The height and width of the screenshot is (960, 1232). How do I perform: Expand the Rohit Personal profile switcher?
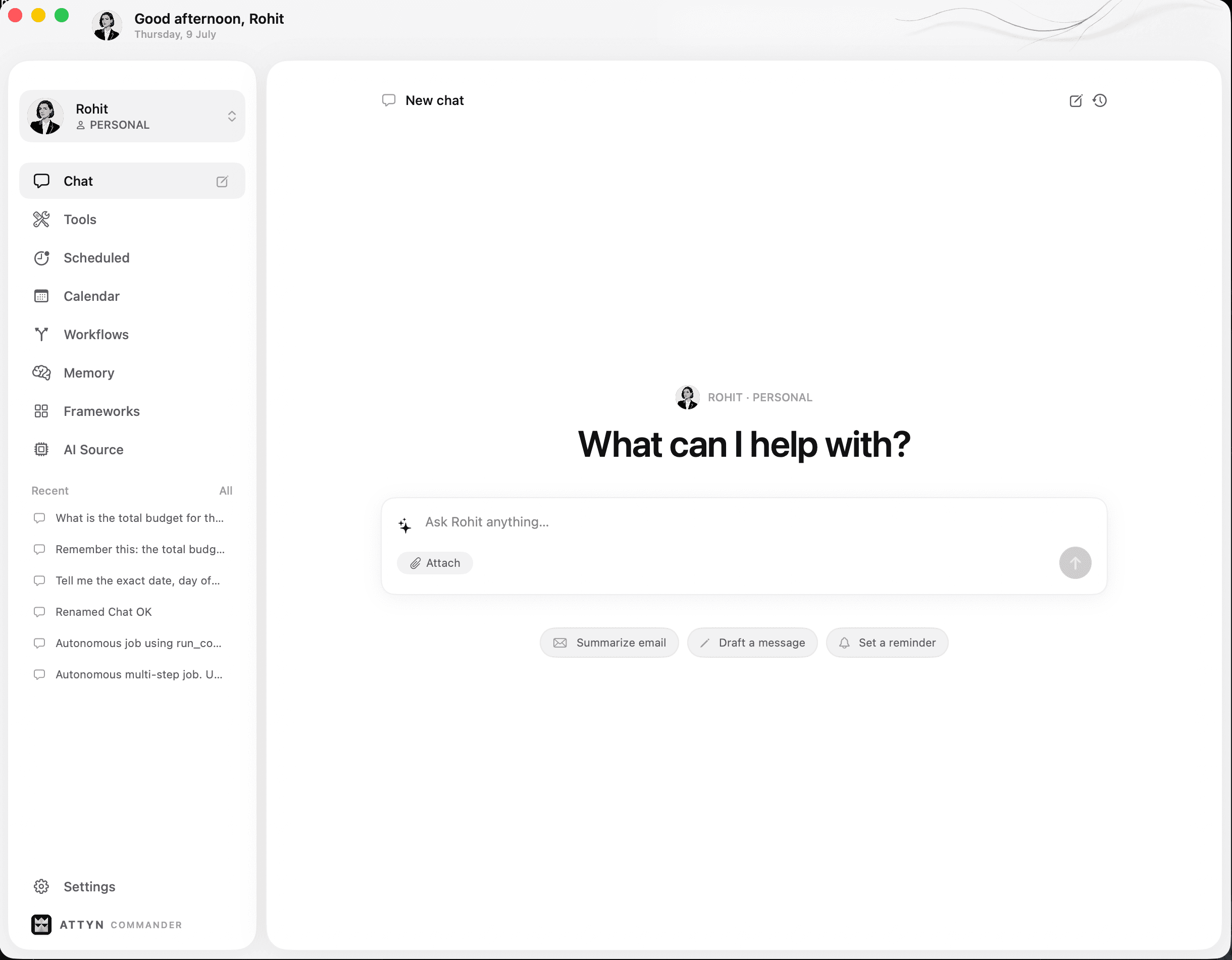point(132,116)
